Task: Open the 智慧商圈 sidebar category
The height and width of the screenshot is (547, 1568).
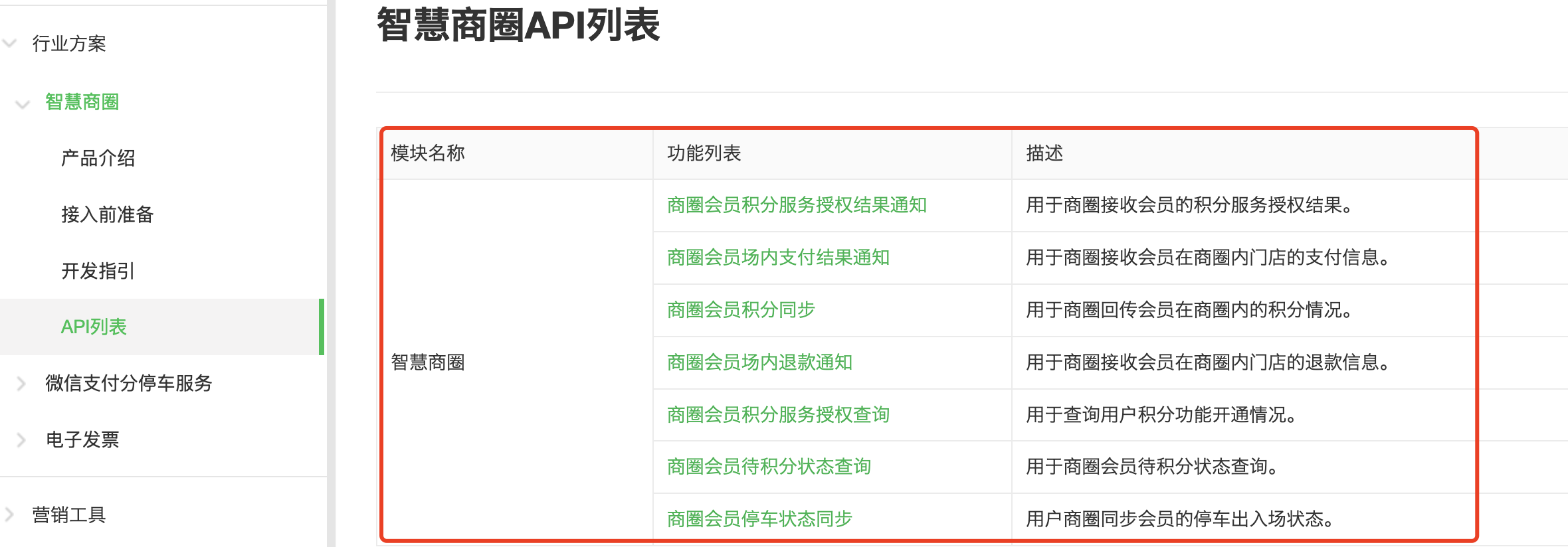Action: (82, 102)
